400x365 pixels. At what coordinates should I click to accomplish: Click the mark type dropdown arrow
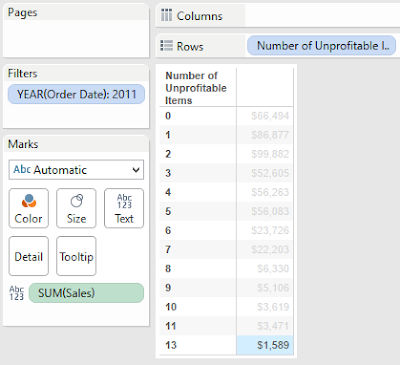click(136, 170)
